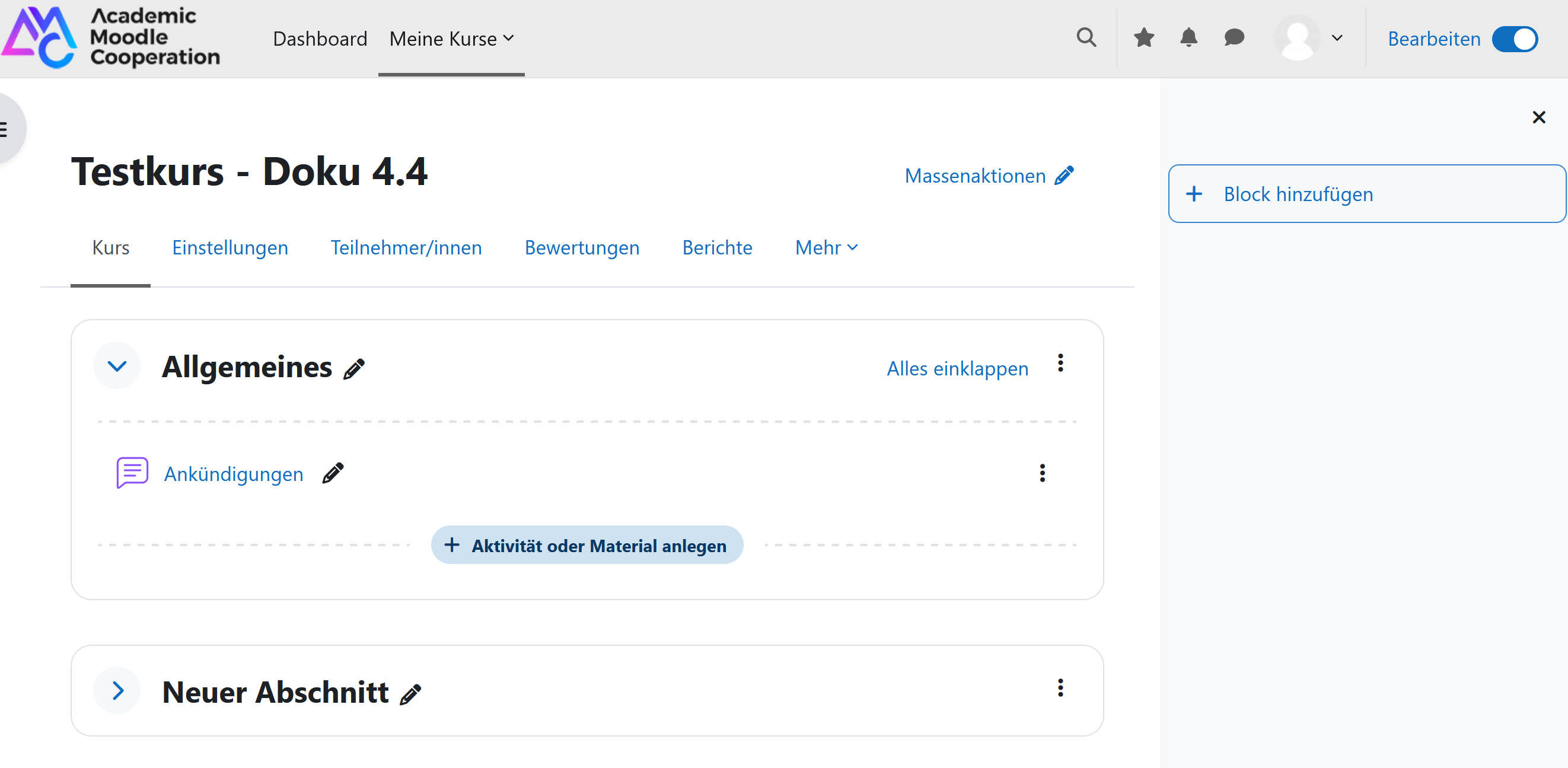Click the Bearbeiten label text

pyautogui.click(x=1434, y=39)
